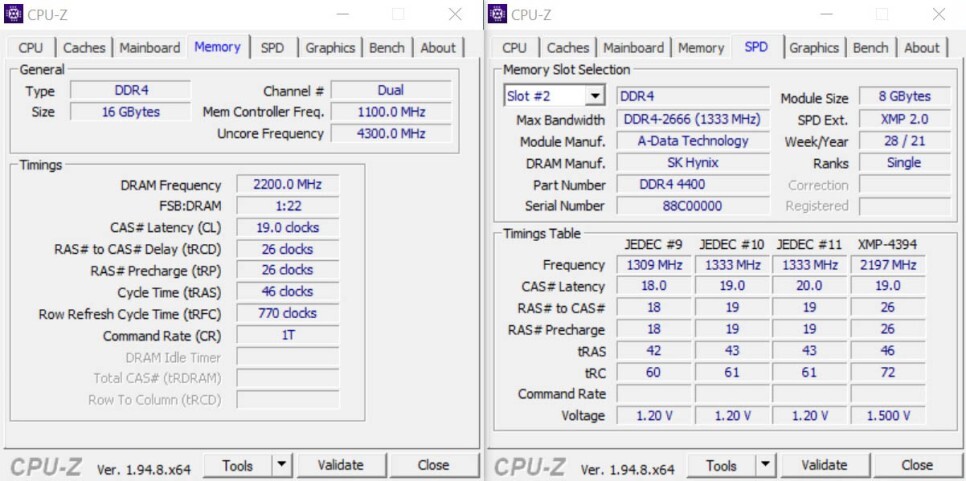Click the CPU-Z app icon in right window title bar
The image size is (966, 481).
pos(497,14)
